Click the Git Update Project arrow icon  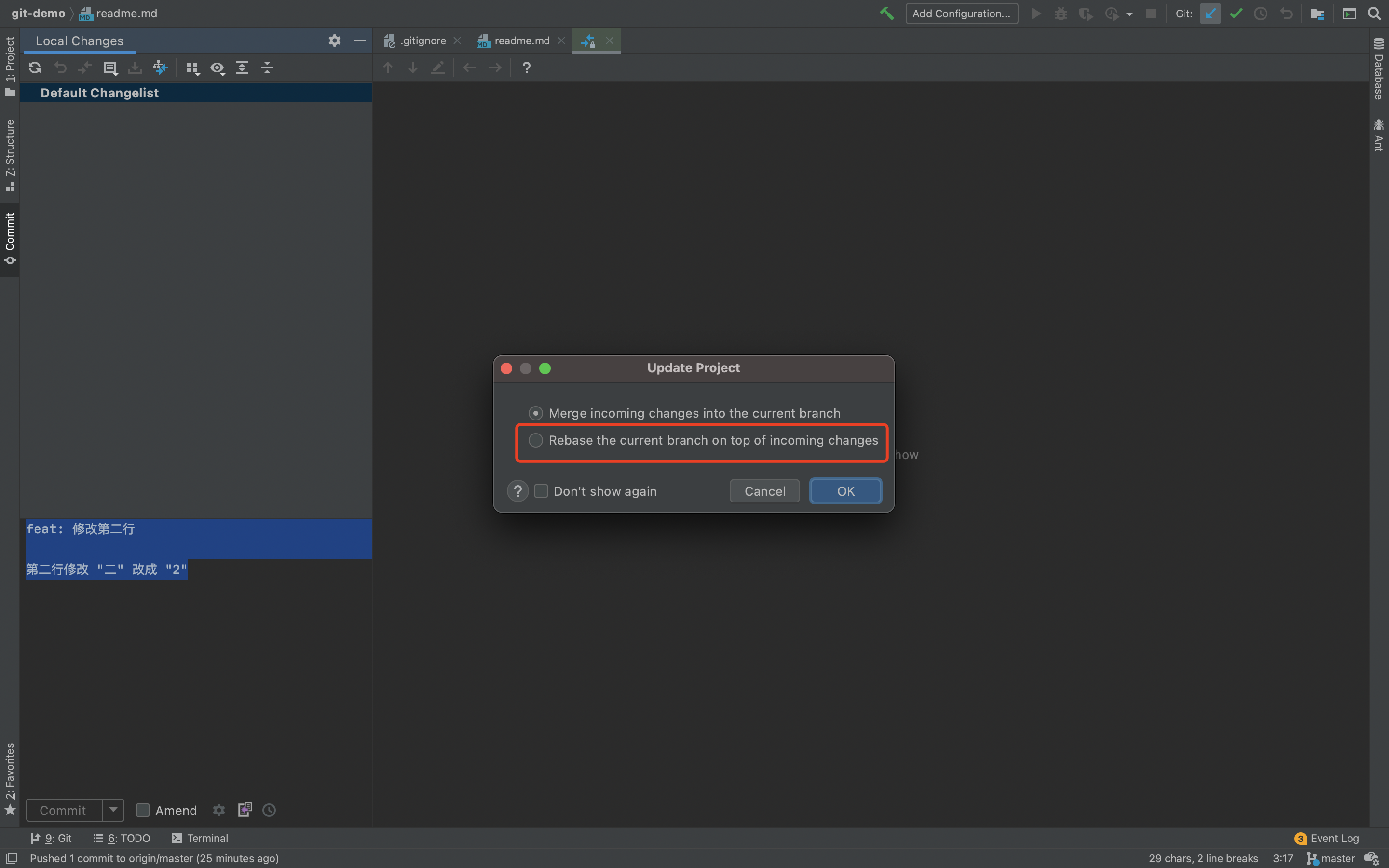pos(1210,14)
